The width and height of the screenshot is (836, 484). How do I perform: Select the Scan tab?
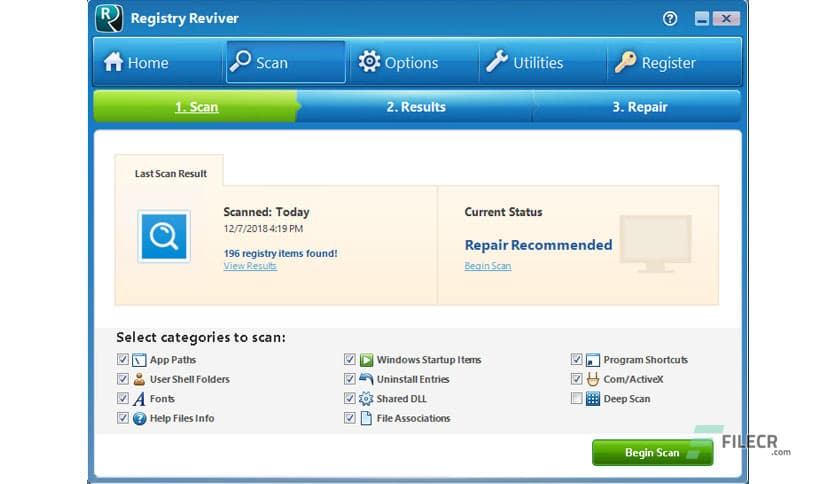click(286, 62)
